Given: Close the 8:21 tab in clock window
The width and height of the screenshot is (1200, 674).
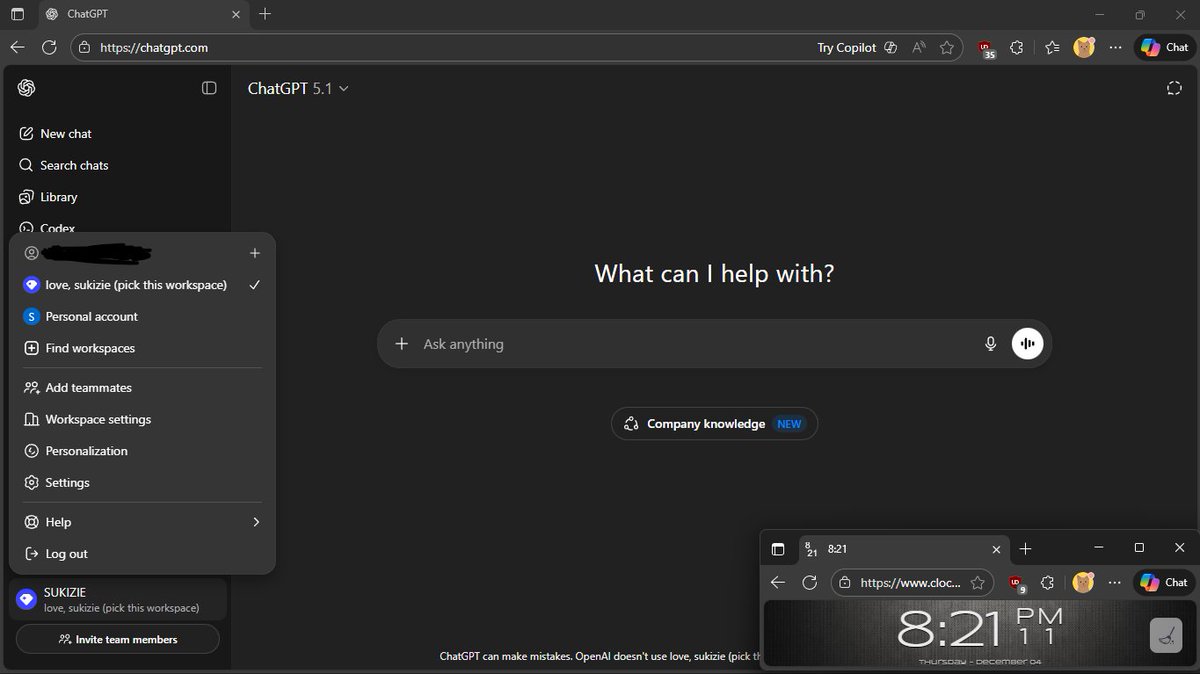Looking at the screenshot, I should tap(996, 549).
